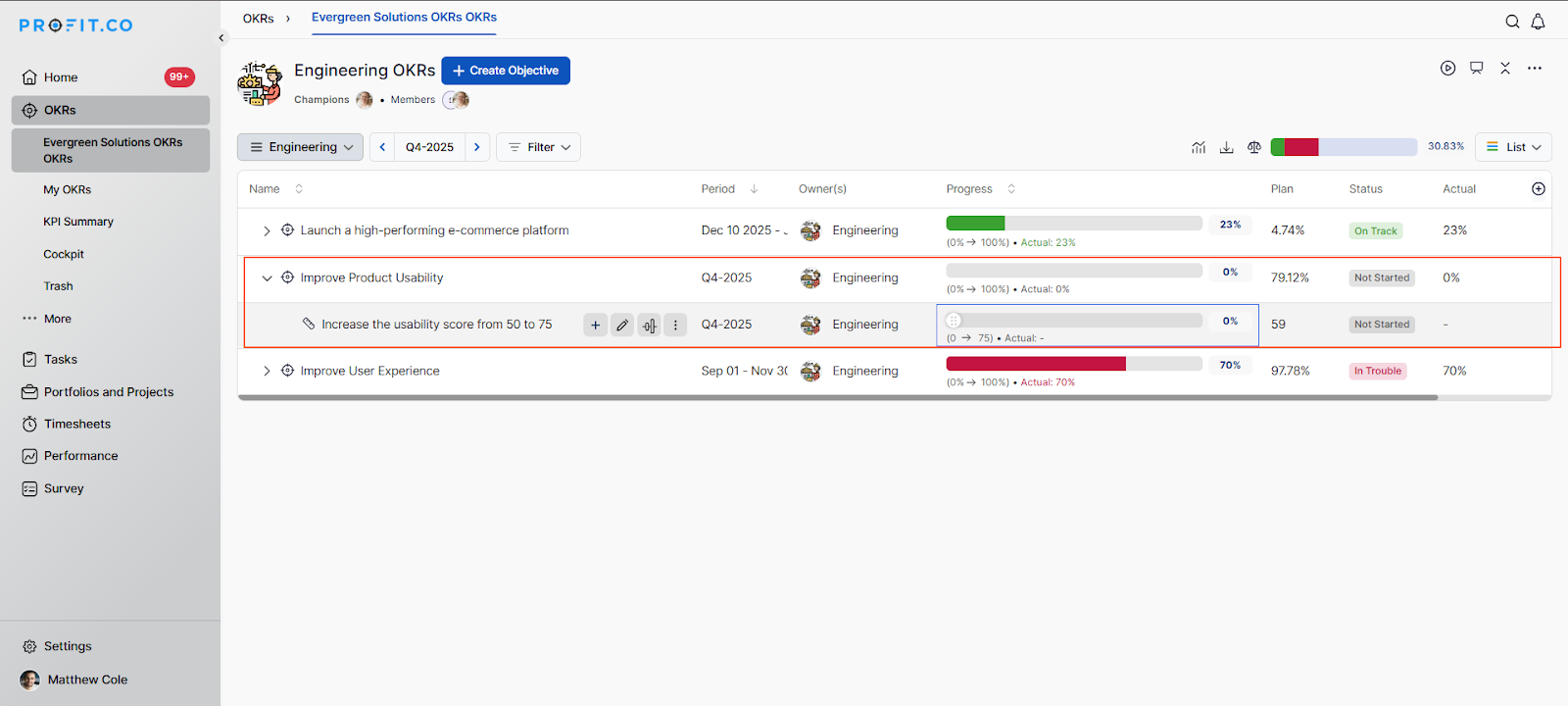Screen dimensions: 1568x706
Task: Open the Engineering department dropdown
Action: [x=300, y=147]
